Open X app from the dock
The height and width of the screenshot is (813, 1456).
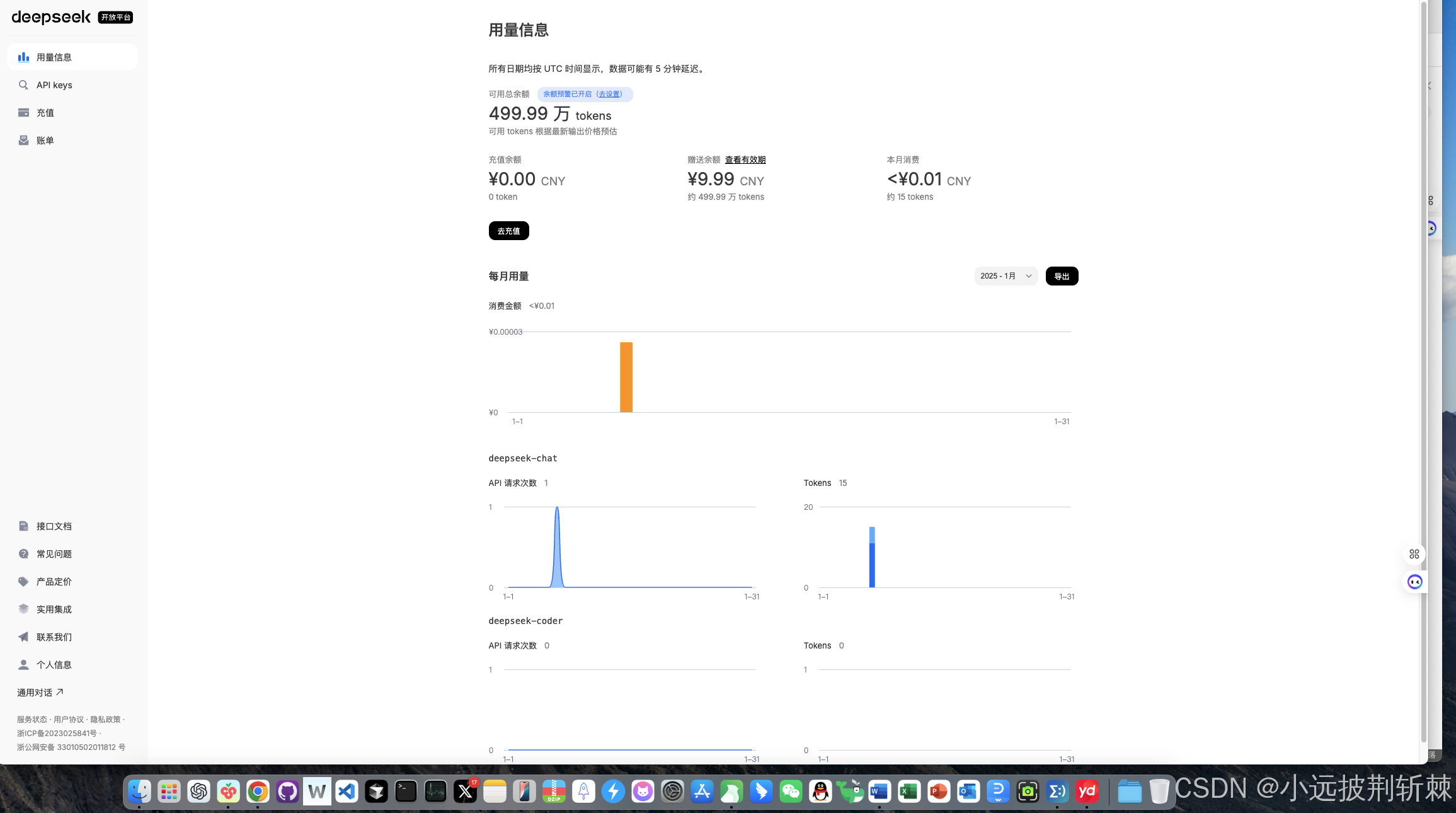tap(465, 792)
